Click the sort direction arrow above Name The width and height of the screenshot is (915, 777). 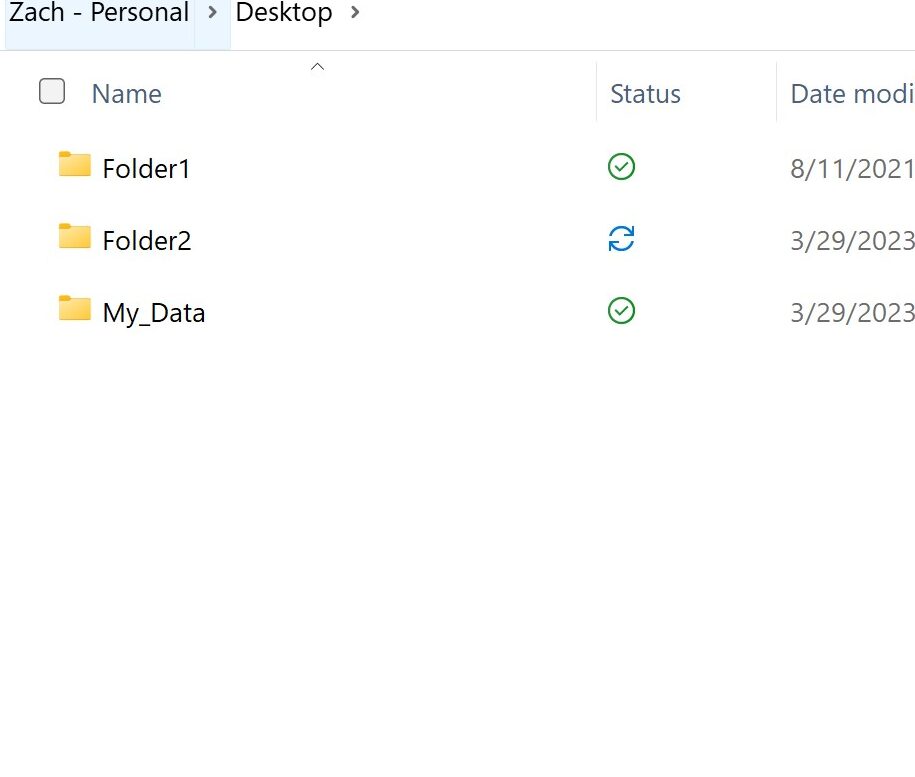tap(317, 67)
